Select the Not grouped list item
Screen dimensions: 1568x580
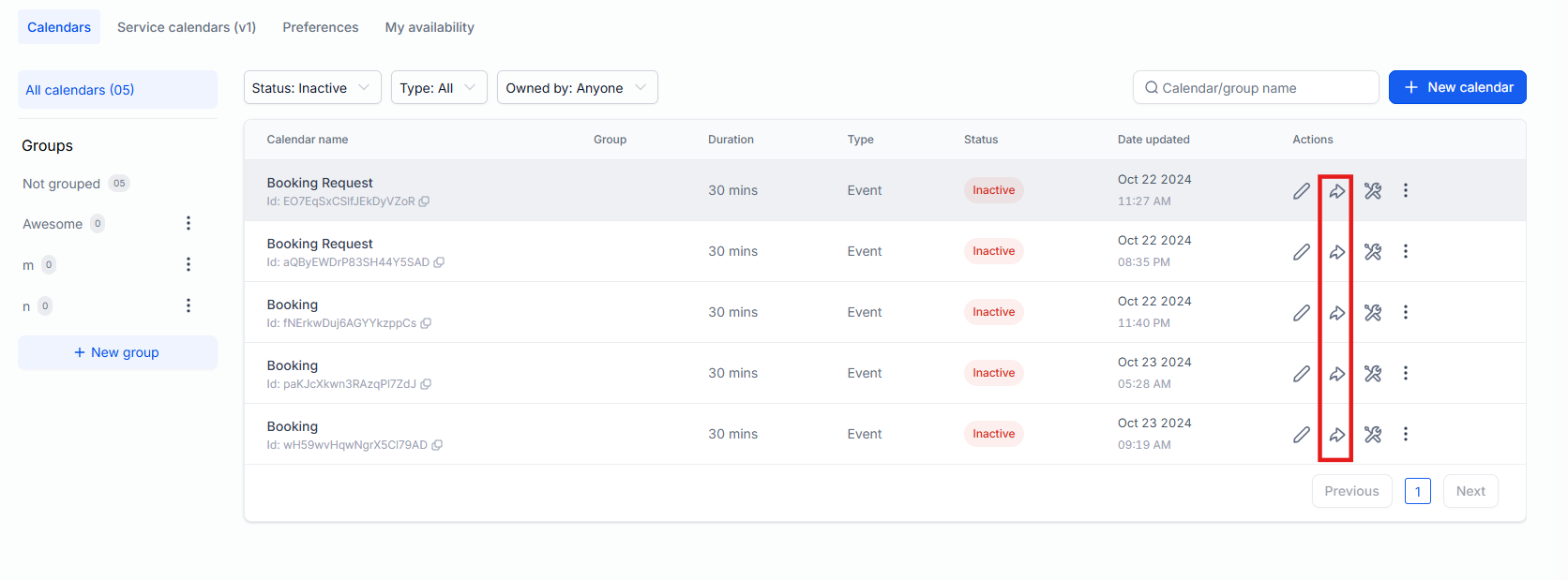coord(62,184)
